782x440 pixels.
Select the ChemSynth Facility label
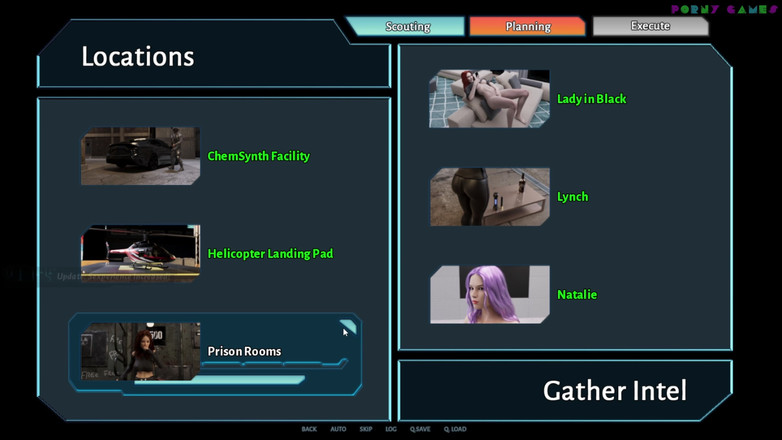point(258,156)
